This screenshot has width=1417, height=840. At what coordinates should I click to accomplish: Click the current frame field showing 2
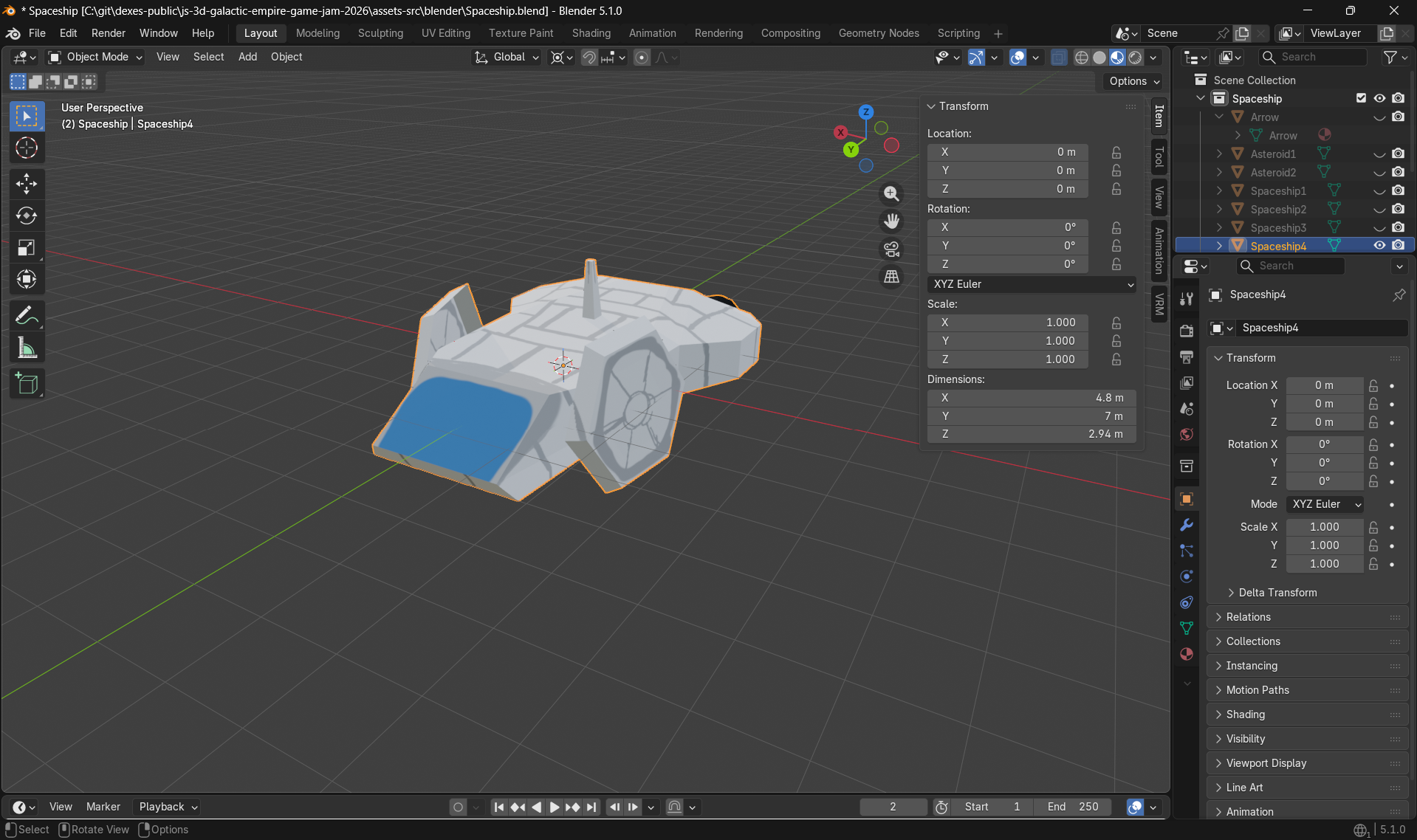(x=893, y=807)
